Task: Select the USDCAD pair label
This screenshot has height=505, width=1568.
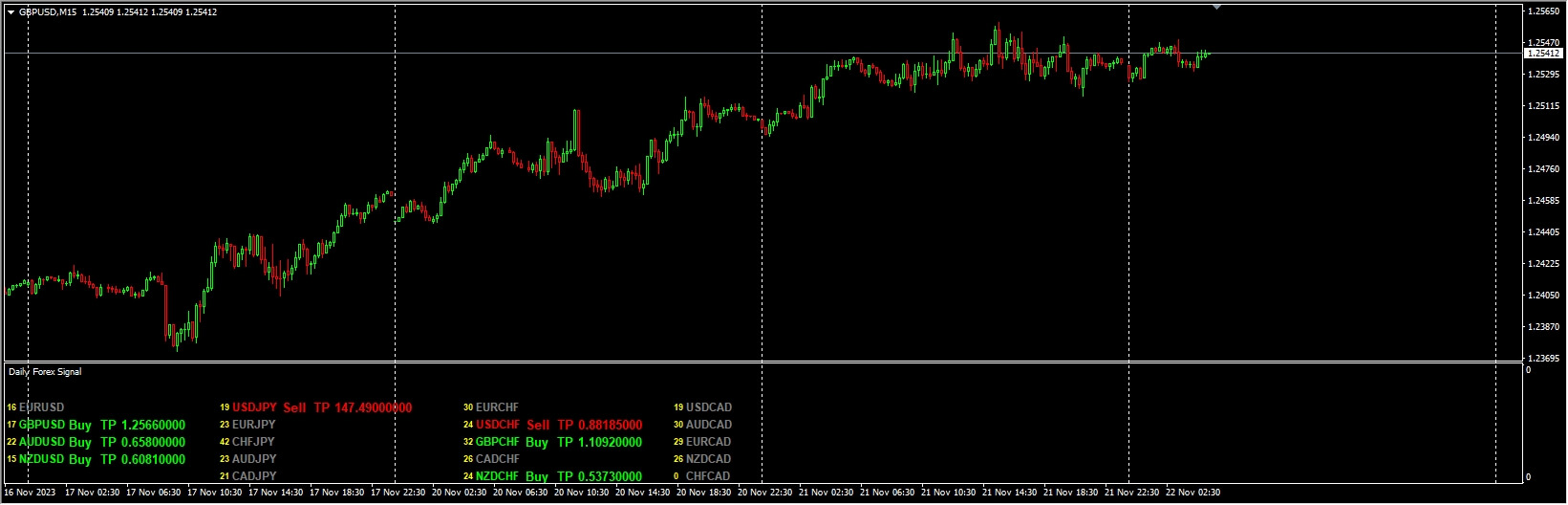Action: point(709,407)
